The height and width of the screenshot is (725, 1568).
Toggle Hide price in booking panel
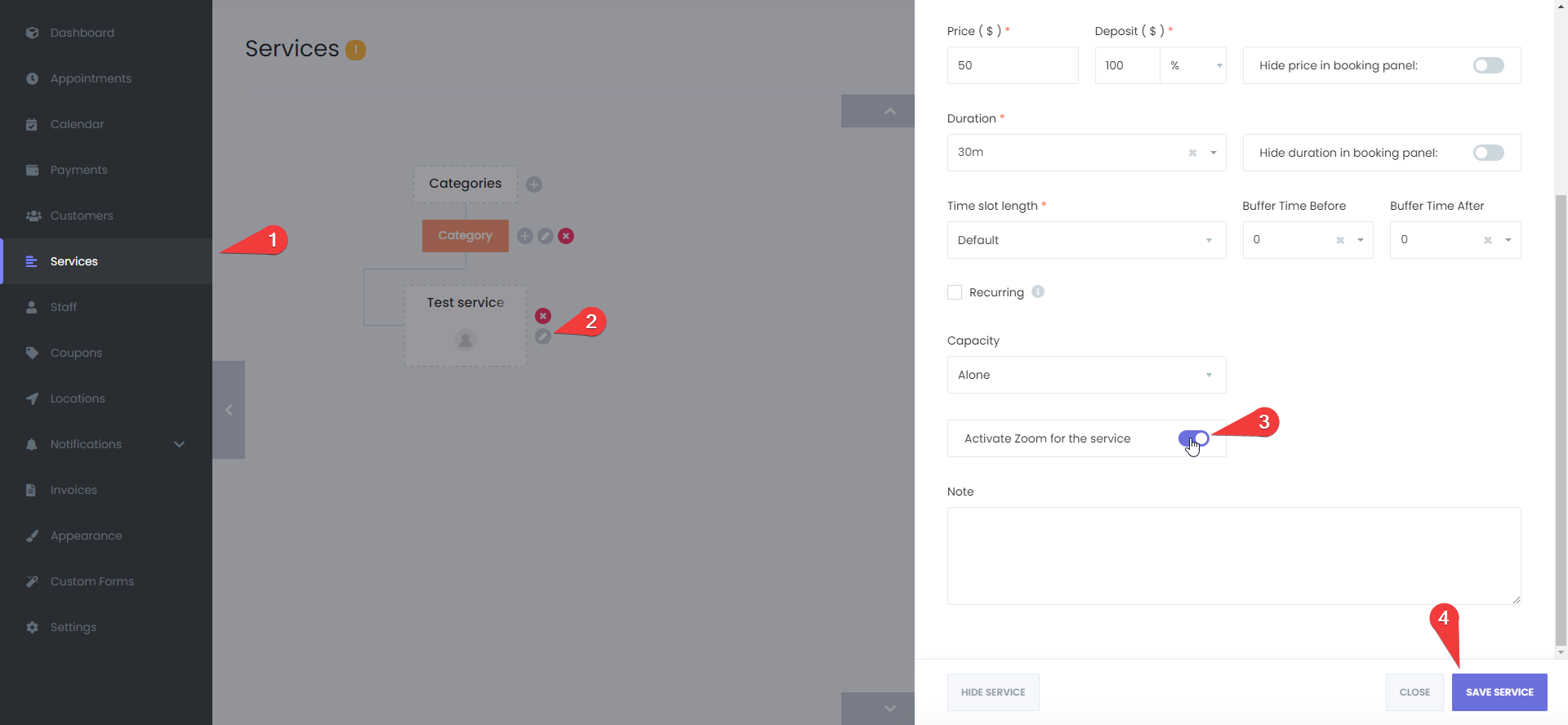[1488, 65]
